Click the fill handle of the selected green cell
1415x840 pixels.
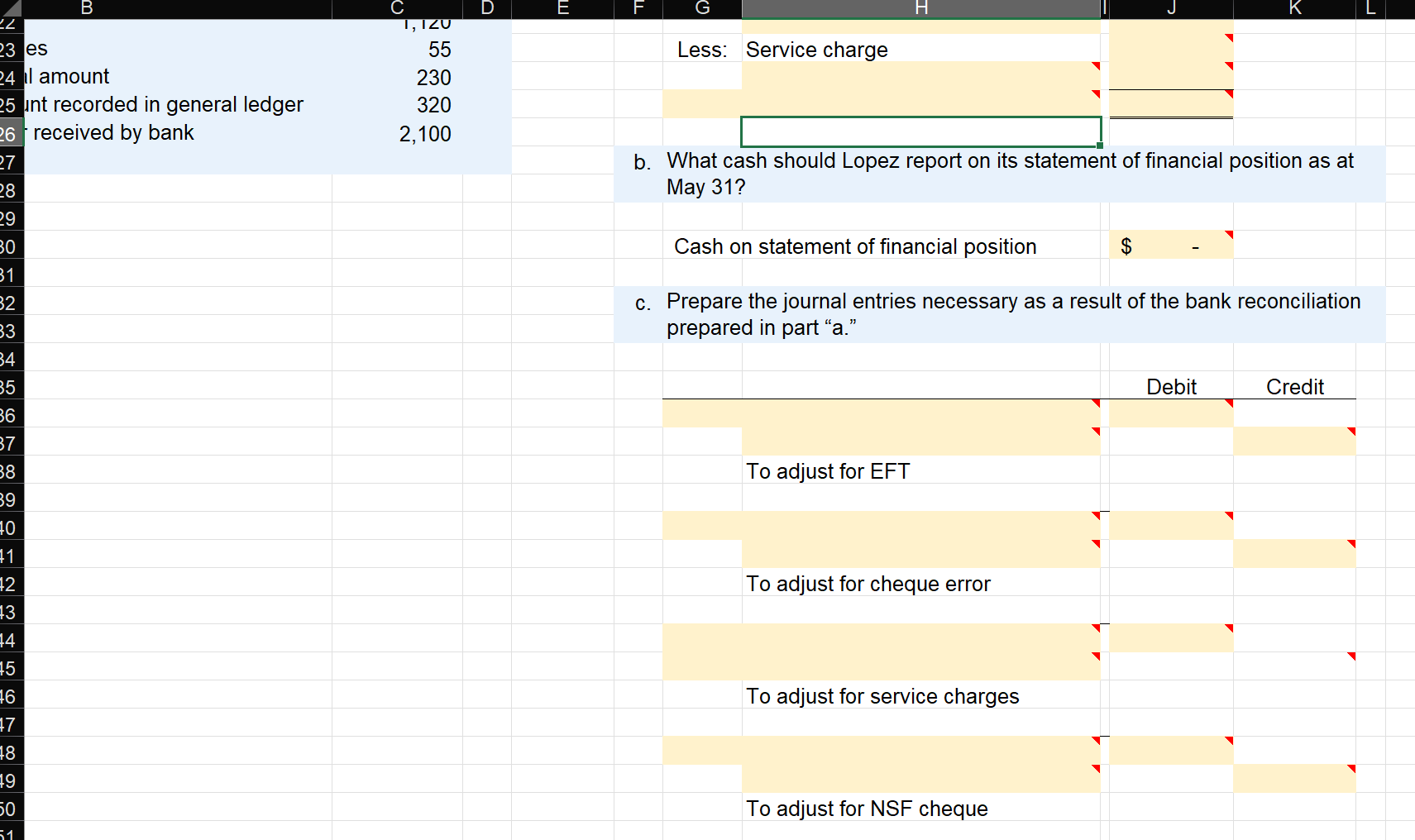(x=1100, y=145)
